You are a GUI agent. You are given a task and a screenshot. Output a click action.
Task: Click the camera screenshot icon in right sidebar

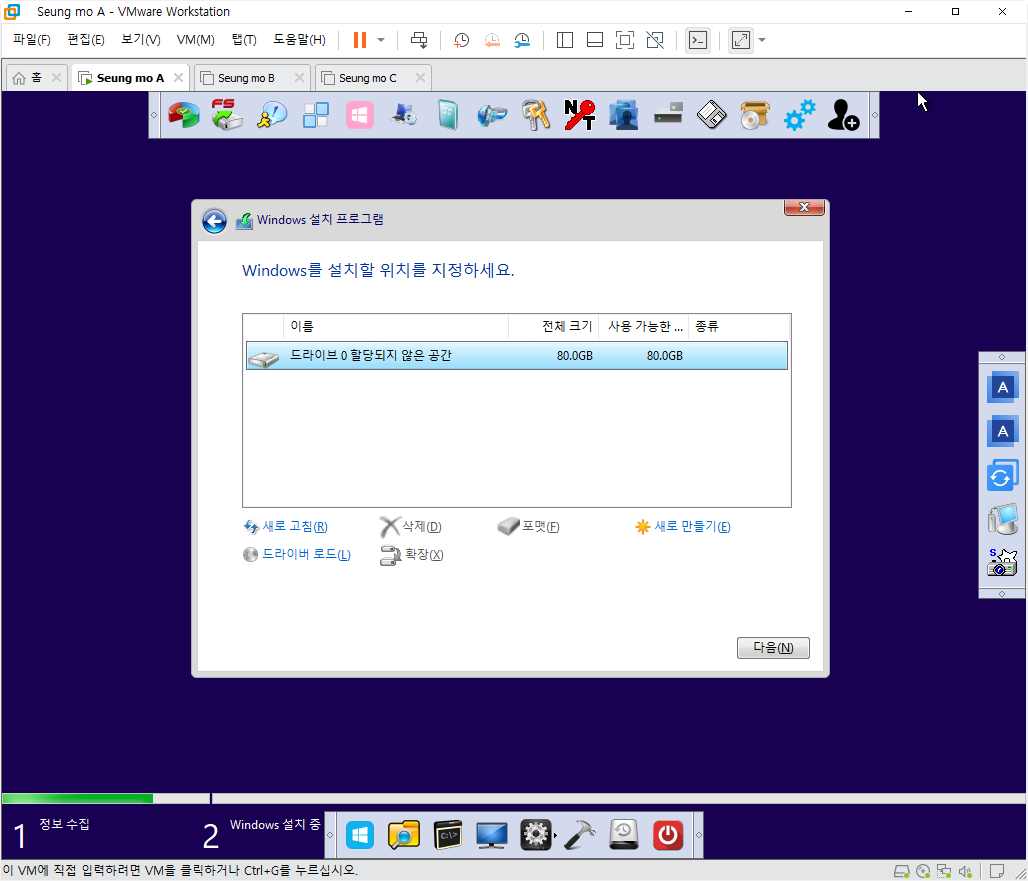click(1002, 563)
